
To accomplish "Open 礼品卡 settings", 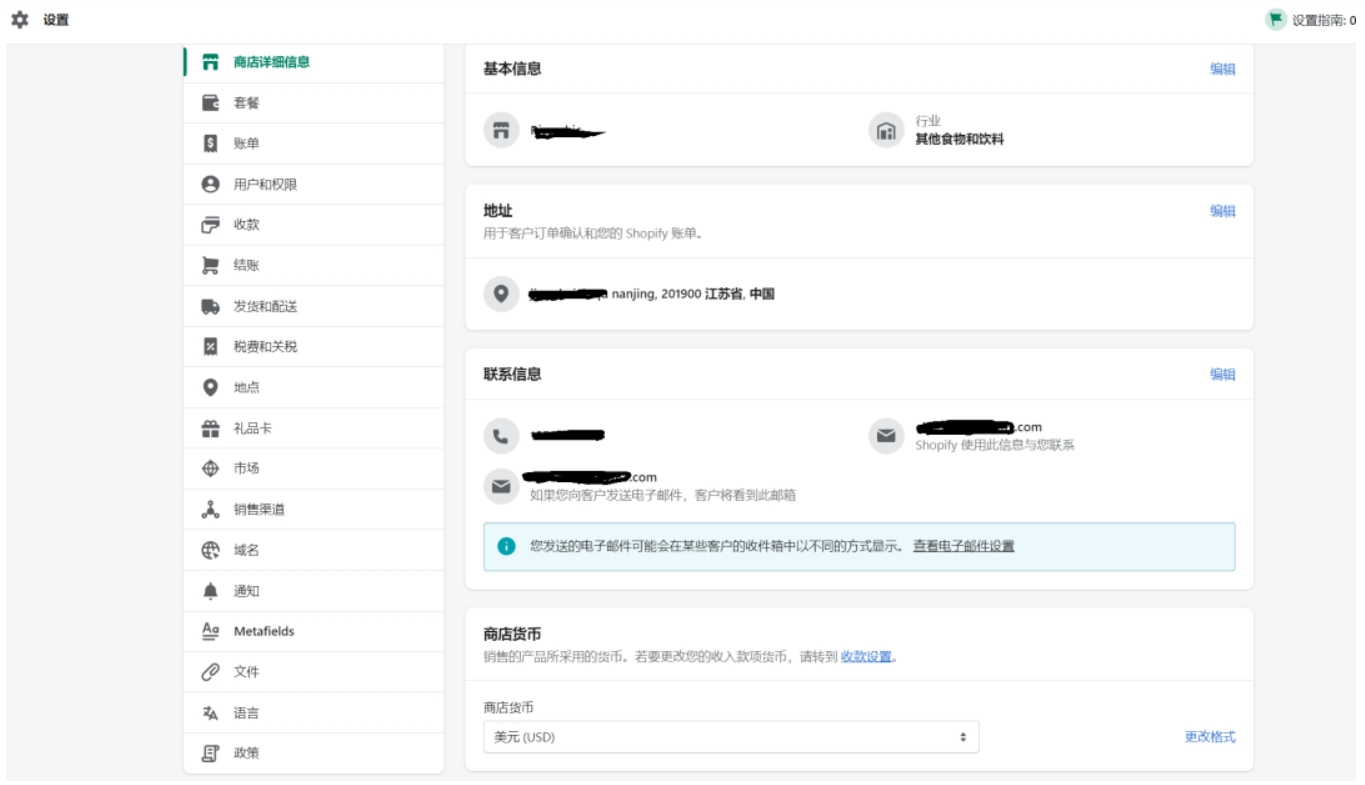I will pyautogui.click(x=314, y=428).
